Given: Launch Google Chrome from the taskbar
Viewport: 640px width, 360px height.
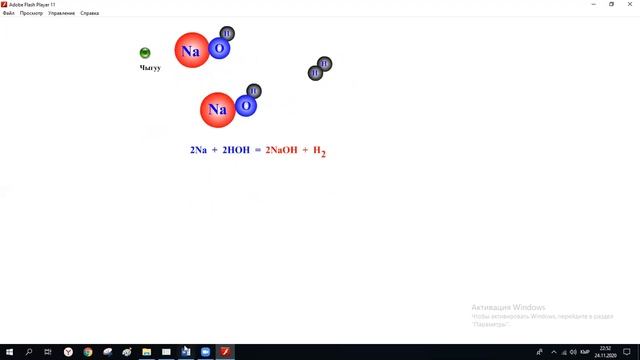Looking at the screenshot, I should (88, 352).
